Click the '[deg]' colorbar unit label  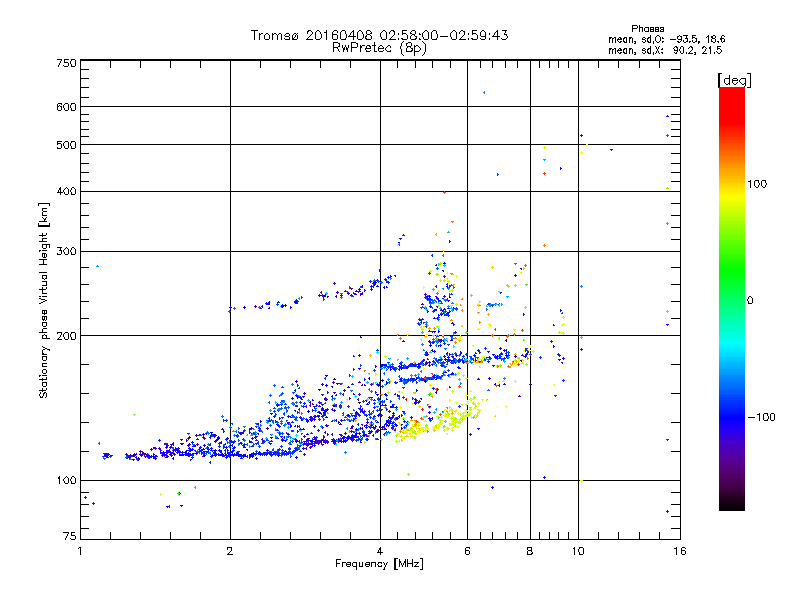tap(734, 80)
